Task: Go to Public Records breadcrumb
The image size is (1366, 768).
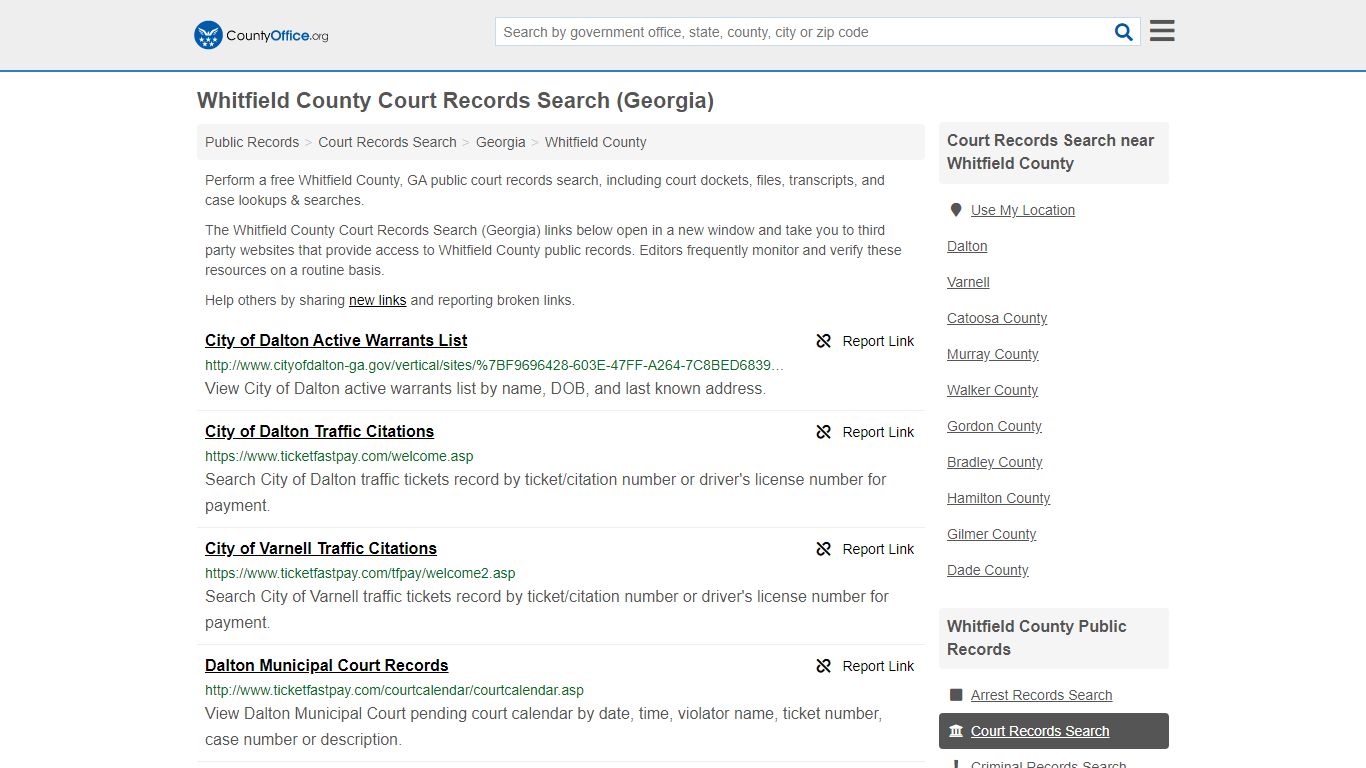Action: click(252, 142)
